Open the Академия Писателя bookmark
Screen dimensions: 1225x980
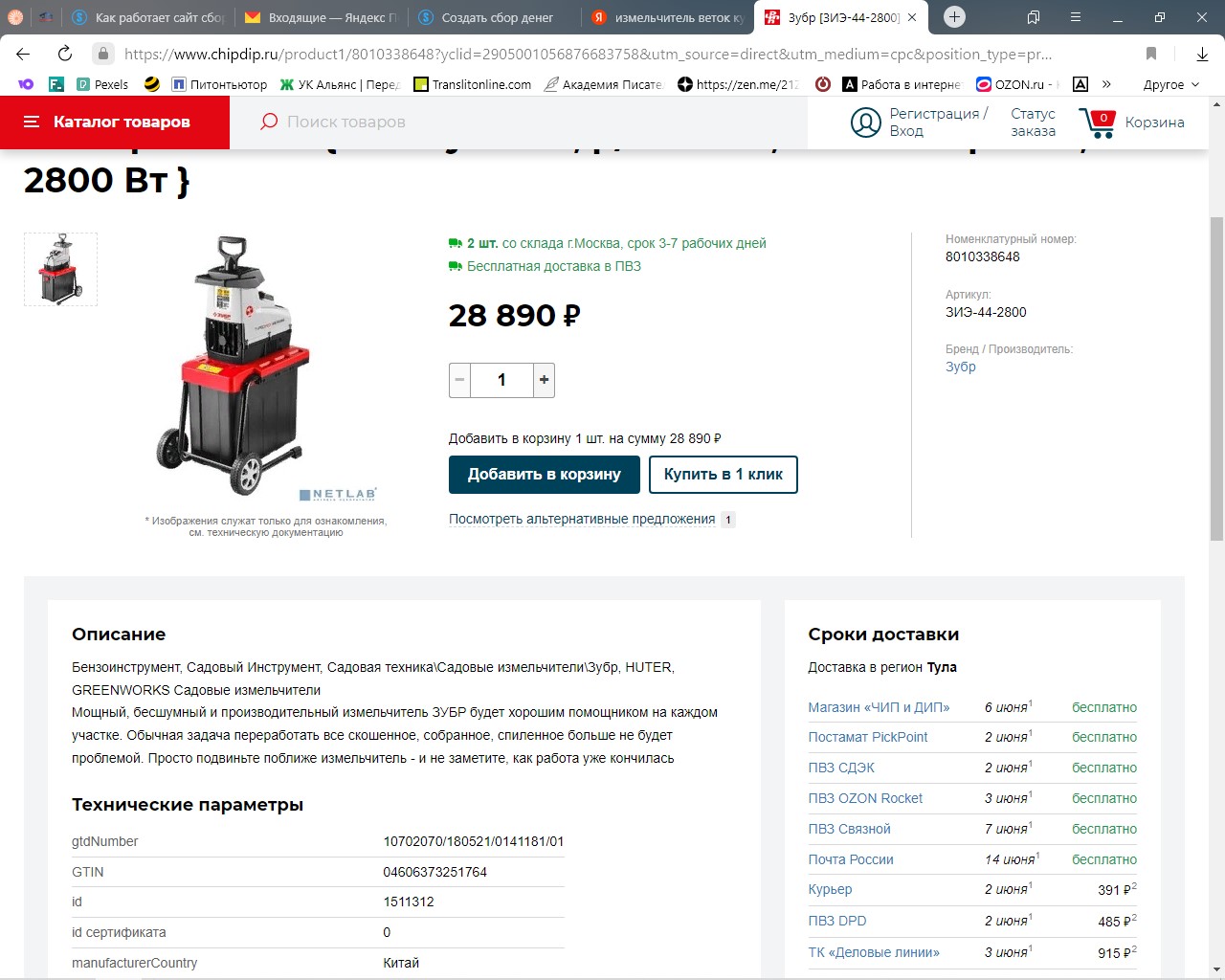[x=604, y=84]
